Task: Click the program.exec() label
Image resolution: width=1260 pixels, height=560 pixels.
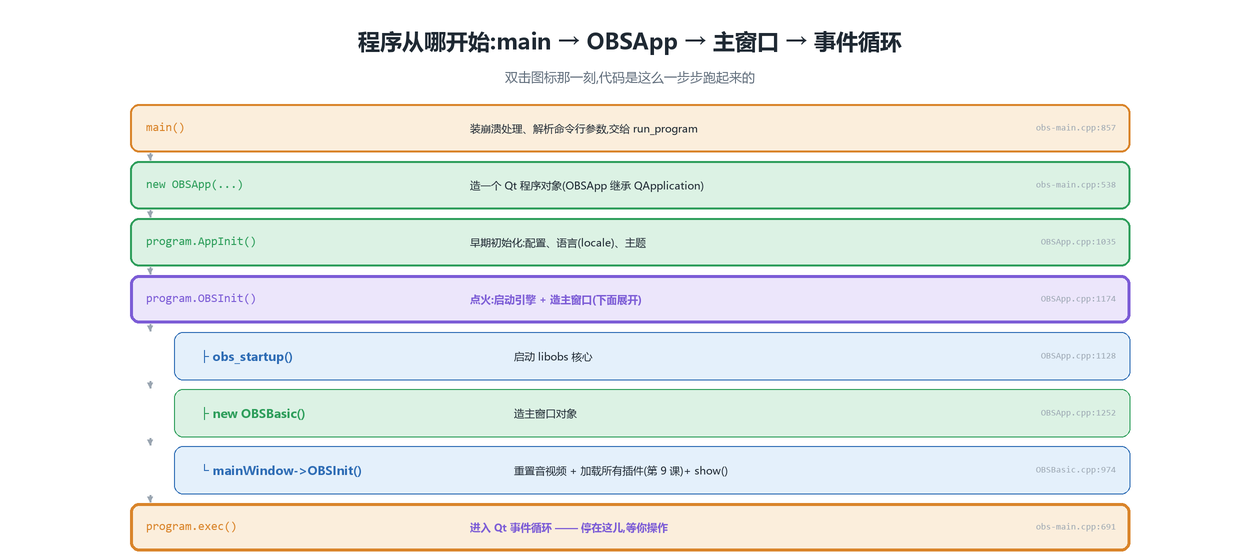Action: coord(191,527)
